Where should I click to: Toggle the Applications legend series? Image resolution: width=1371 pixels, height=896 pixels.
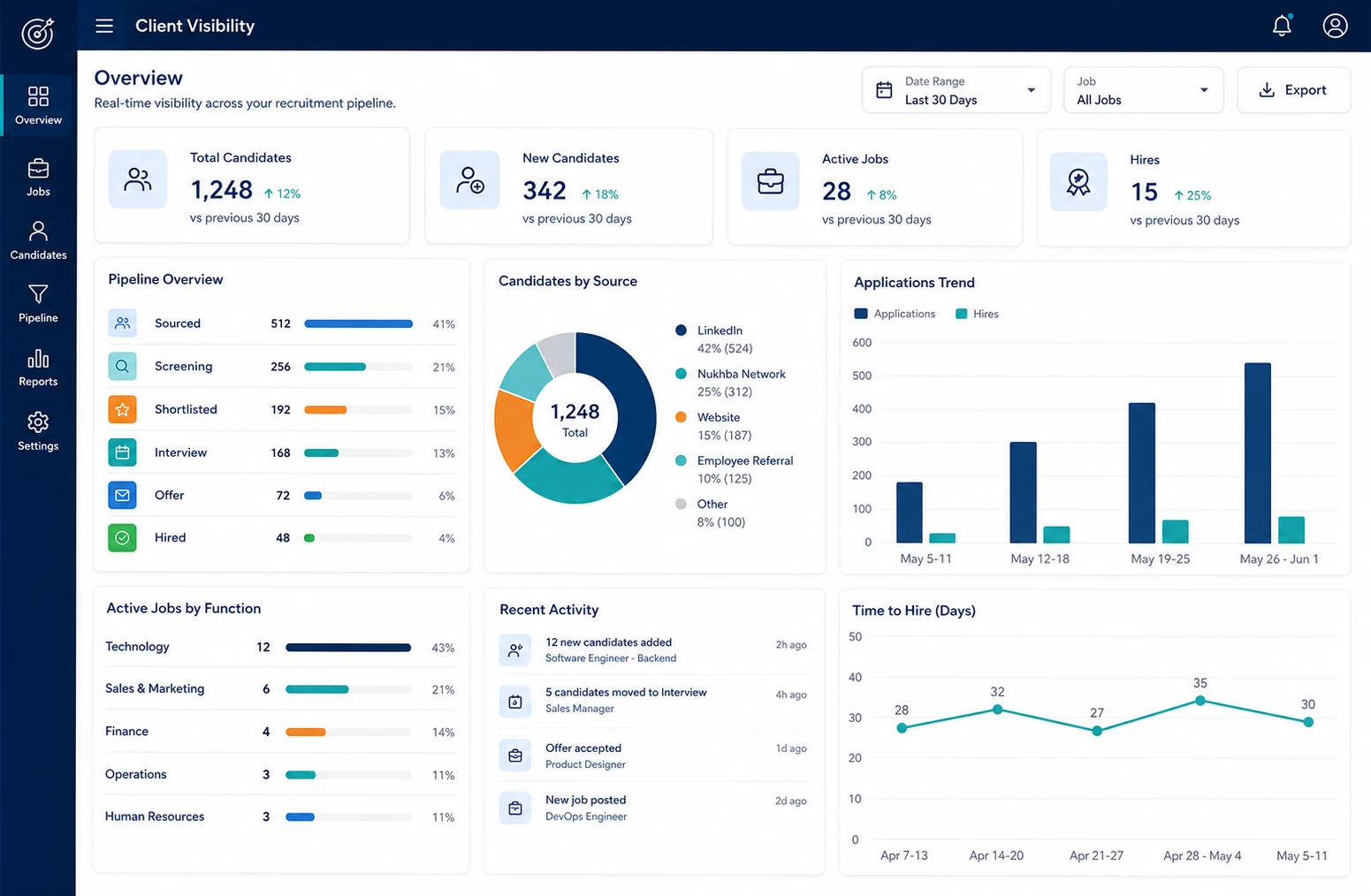tap(895, 314)
